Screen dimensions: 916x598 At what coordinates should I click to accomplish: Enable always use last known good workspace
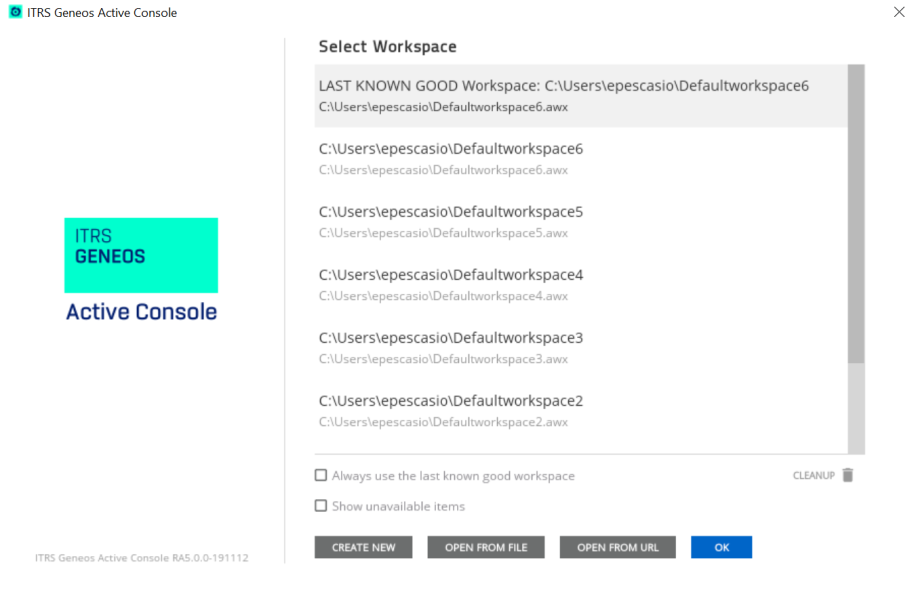pos(321,476)
